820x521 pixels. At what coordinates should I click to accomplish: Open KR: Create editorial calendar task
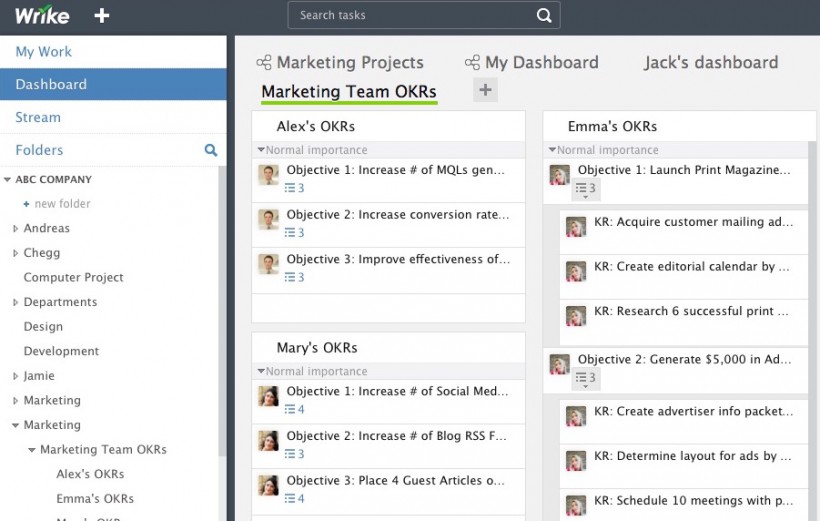[x=692, y=266]
